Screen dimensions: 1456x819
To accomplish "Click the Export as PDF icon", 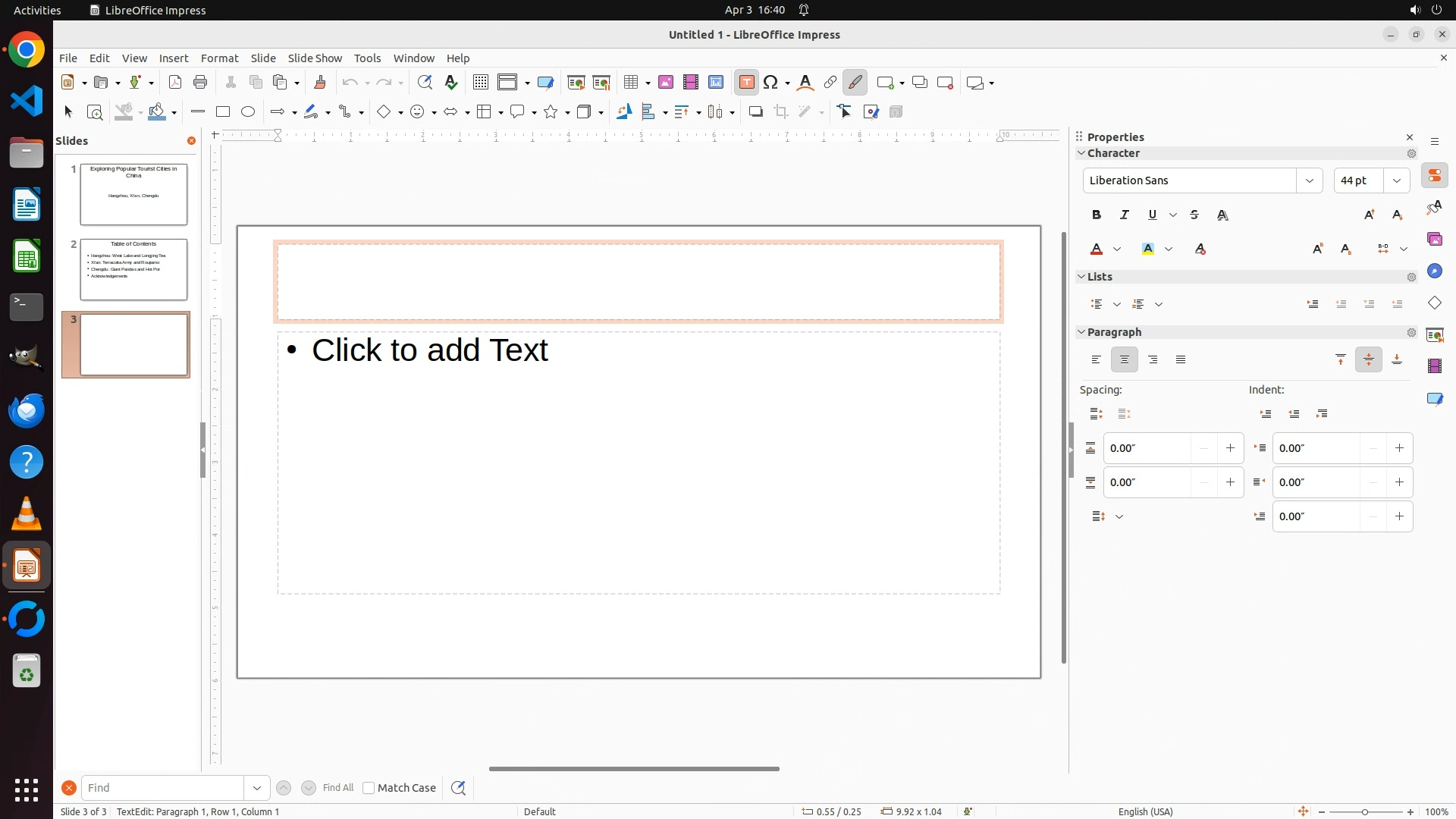I will pyautogui.click(x=175, y=83).
